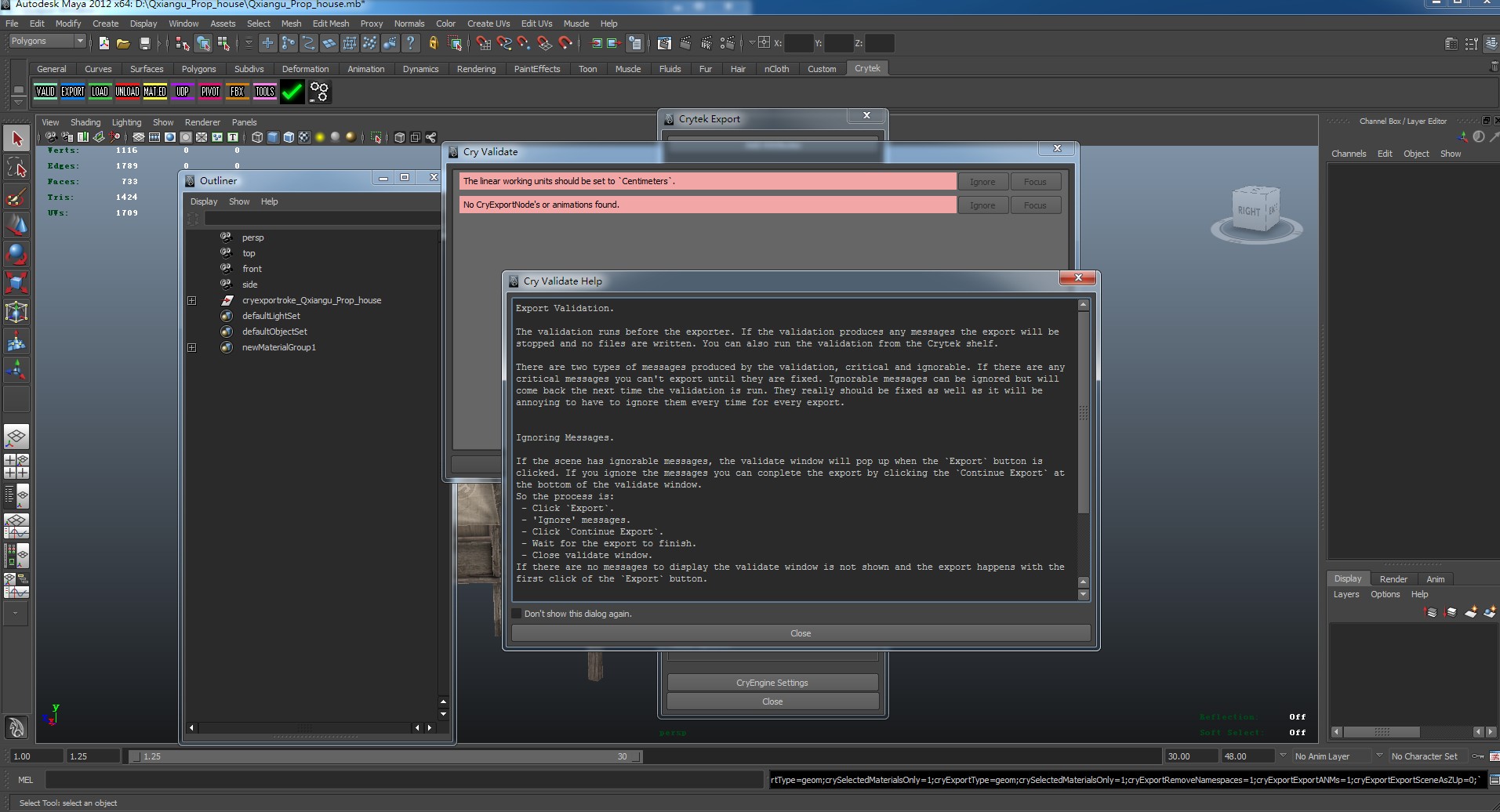1500x812 pixels.
Task: Click the green checkmark shelf icon
Action: (292, 92)
